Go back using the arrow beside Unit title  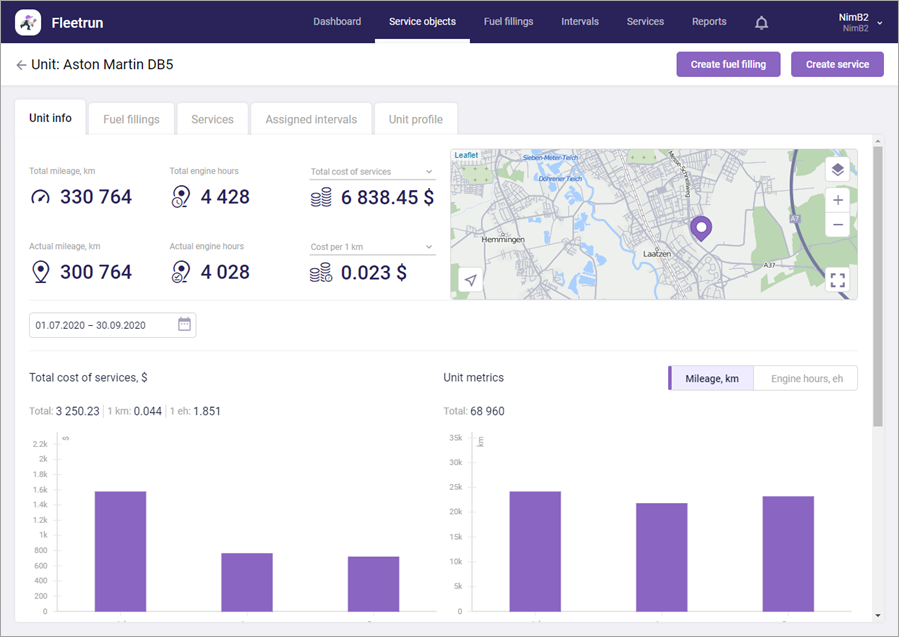(x=21, y=65)
